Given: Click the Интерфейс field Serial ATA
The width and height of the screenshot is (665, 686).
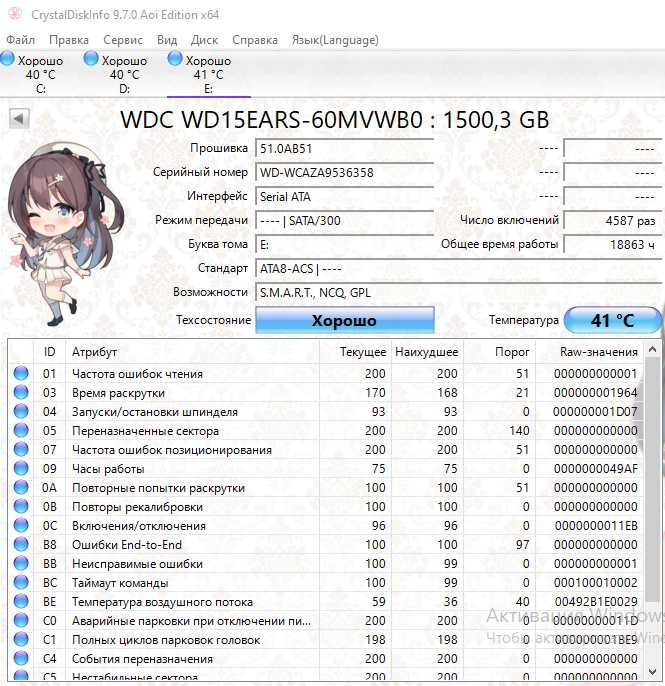Looking at the screenshot, I should (x=344, y=196).
